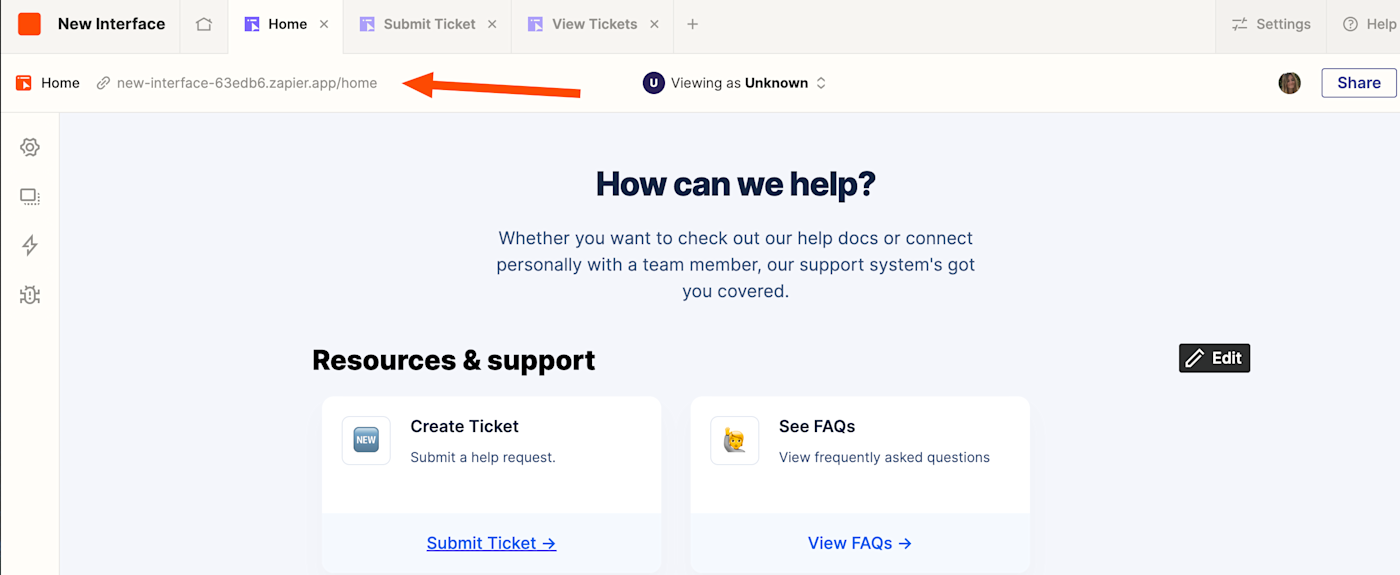Expand the Viewing as Unknown selector
The width and height of the screenshot is (1400, 575).
[x=735, y=83]
